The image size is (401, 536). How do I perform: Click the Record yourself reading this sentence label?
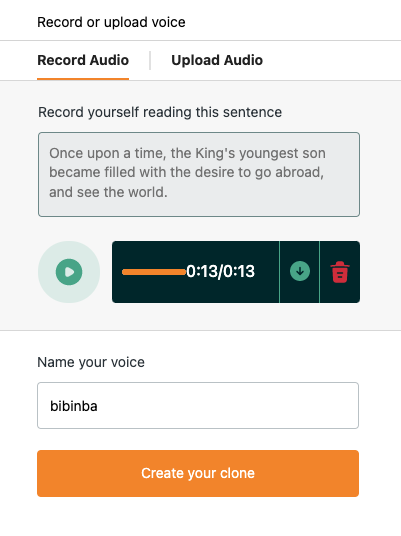click(x=160, y=112)
